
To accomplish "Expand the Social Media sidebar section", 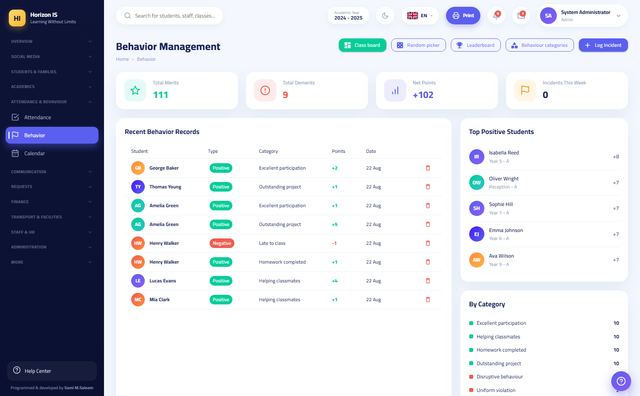I will [51, 56].
